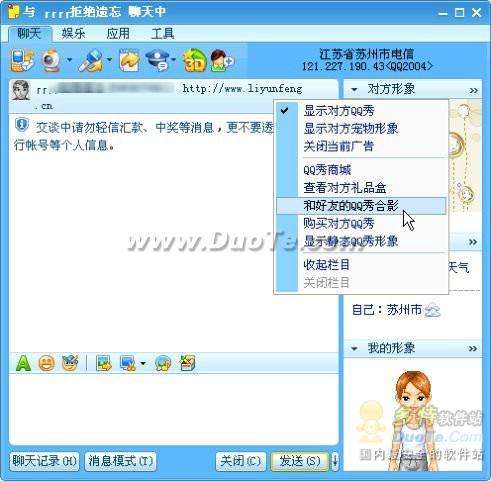Screen dimensions: 491x481
Task: Collapse the 我的形象 panel arrow
Action: click(354, 349)
